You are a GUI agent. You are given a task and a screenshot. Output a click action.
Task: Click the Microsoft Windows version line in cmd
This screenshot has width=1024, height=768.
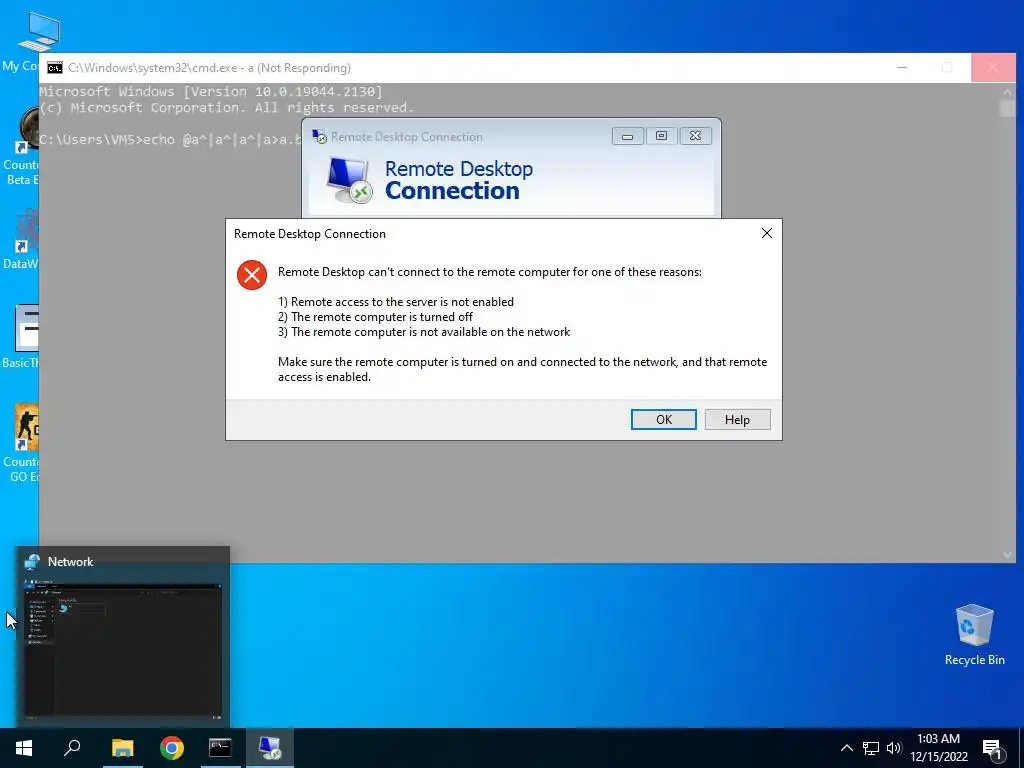click(x=211, y=91)
